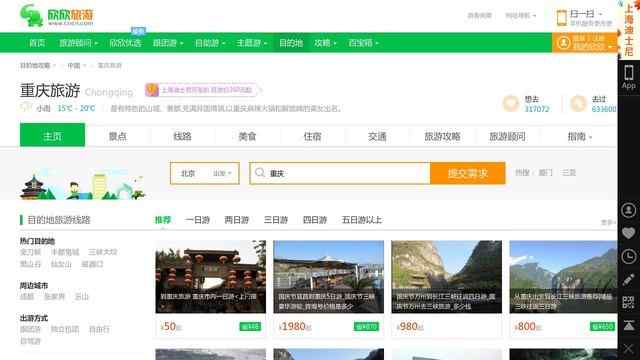The width and height of the screenshot is (640, 360).
Task: Select the 推荐 route filter
Action: [x=162, y=220]
